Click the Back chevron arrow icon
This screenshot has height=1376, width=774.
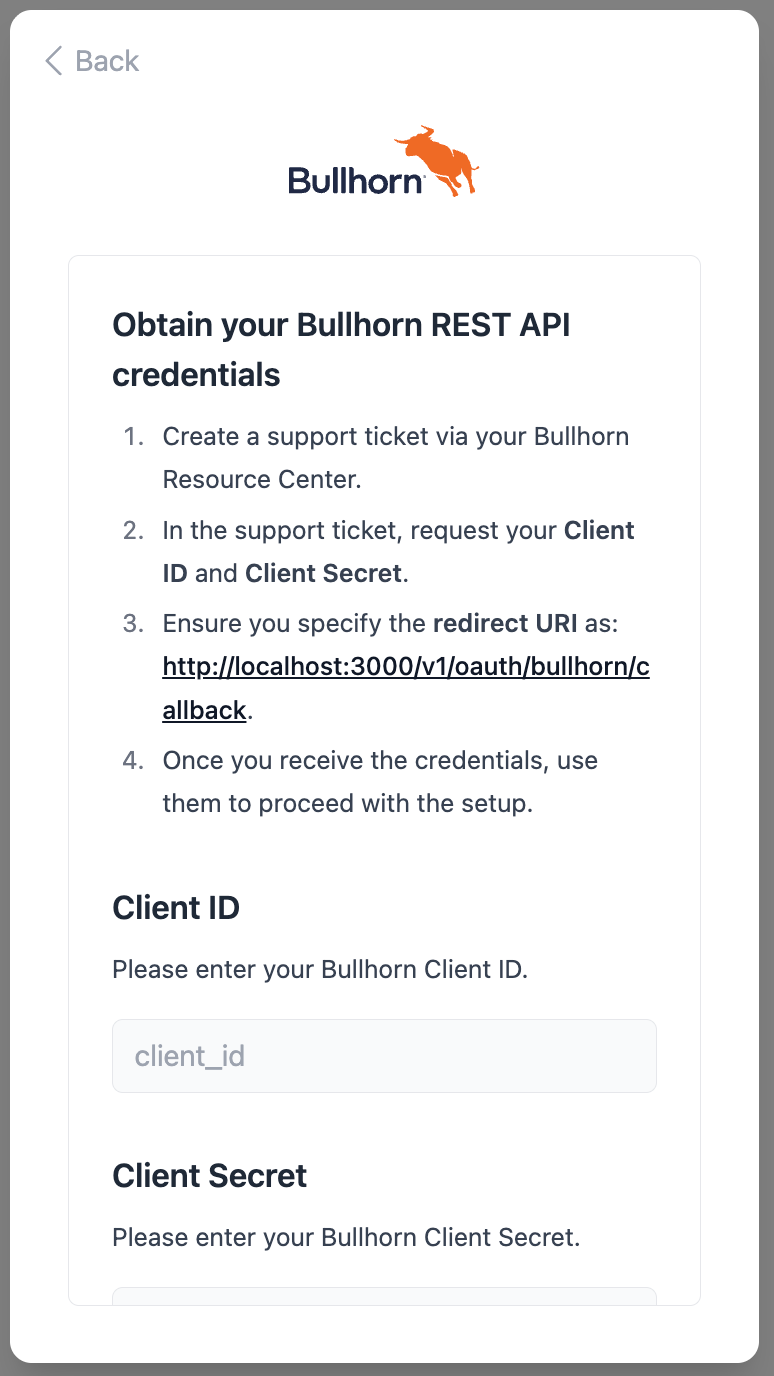coord(53,61)
